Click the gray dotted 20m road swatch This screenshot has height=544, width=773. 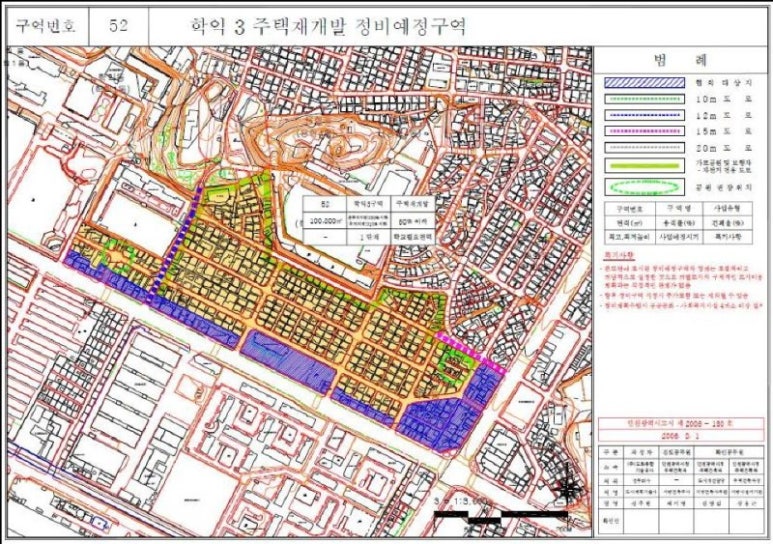644,147
